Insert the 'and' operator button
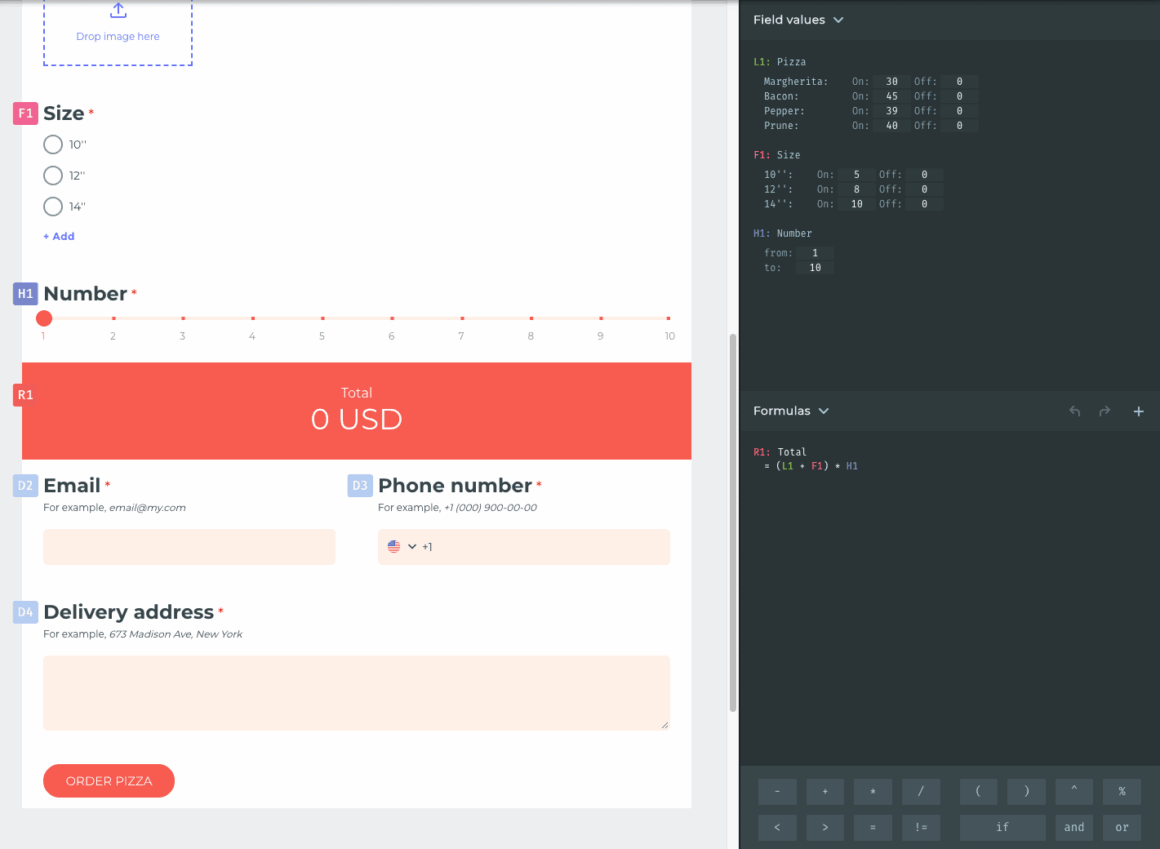Viewport: 1160px width, 849px height. [x=1074, y=827]
